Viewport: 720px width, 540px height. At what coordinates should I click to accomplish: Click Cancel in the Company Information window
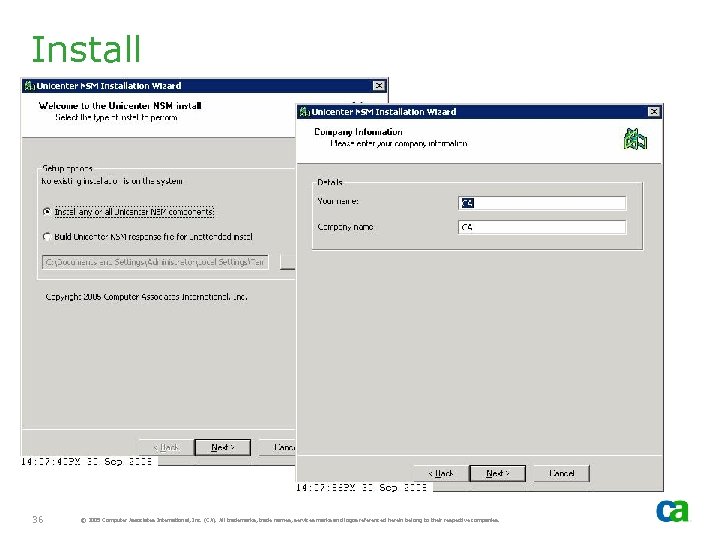pos(562,473)
